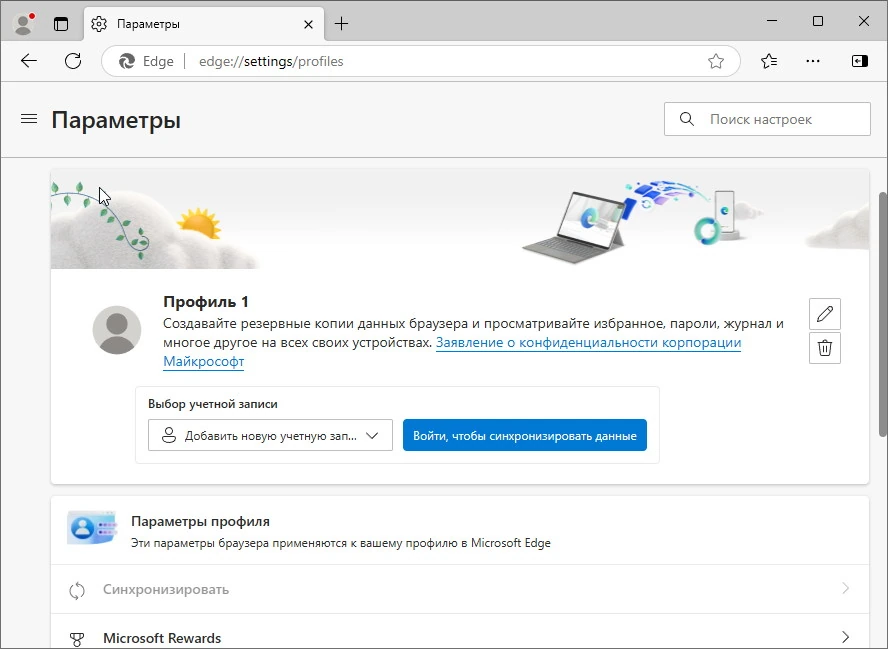Open the Settings and more ellipsis menu
The height and width of the screenshot is (649, 888).
[813, 61]
